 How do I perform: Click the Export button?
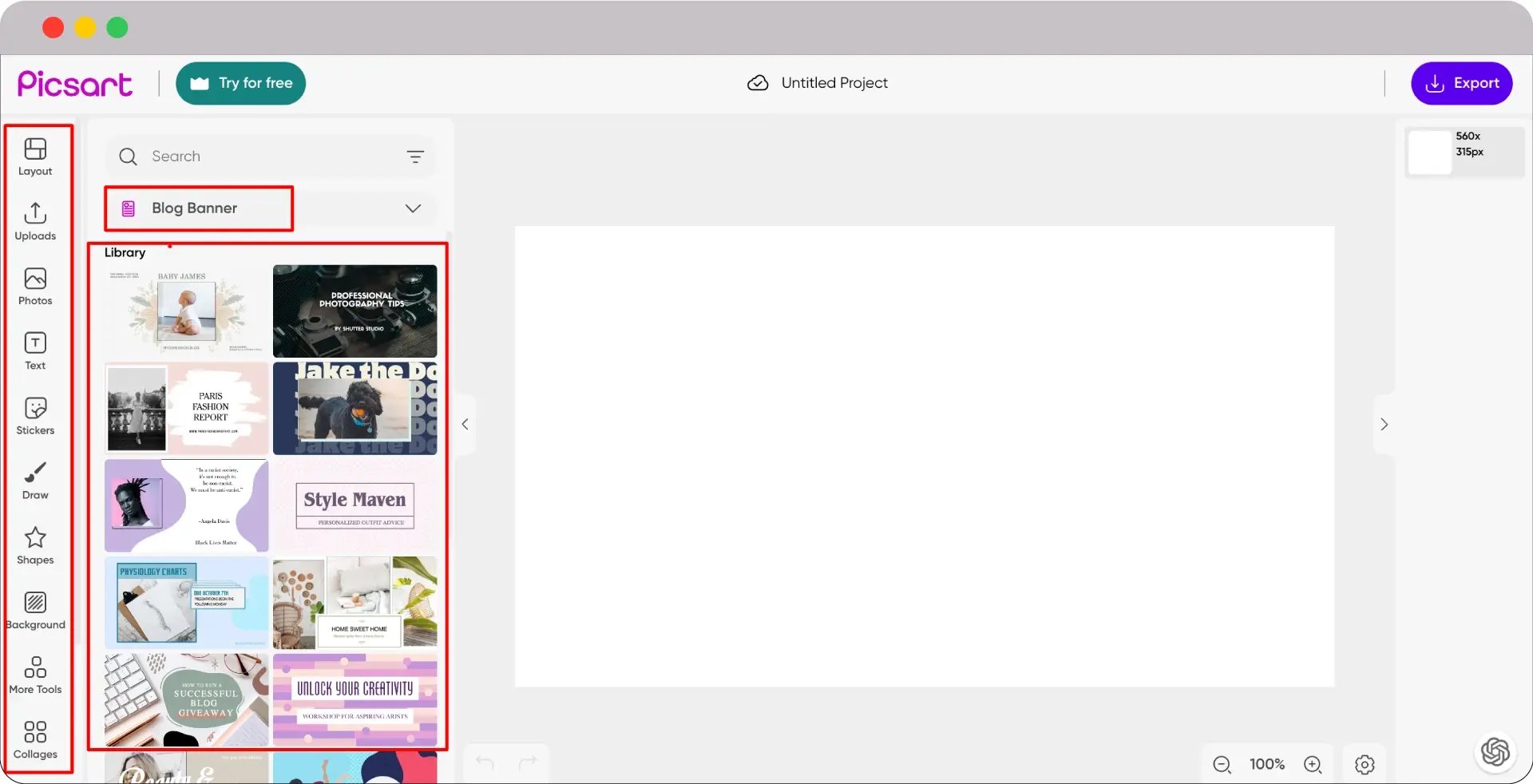pos(1461,83)
